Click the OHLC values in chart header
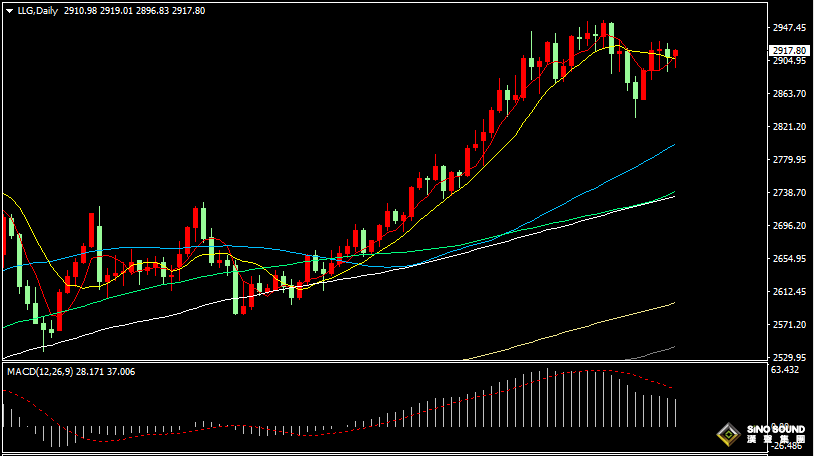815x456 pixels. click(134, 11)
